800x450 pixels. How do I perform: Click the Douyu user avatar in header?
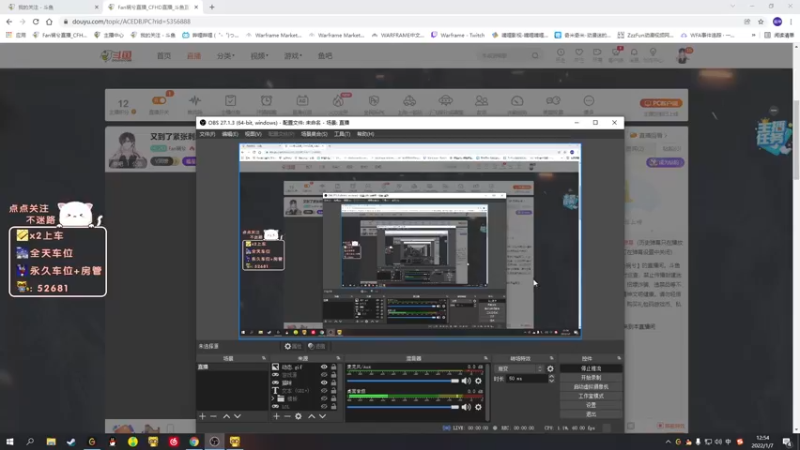pos(682,55)
